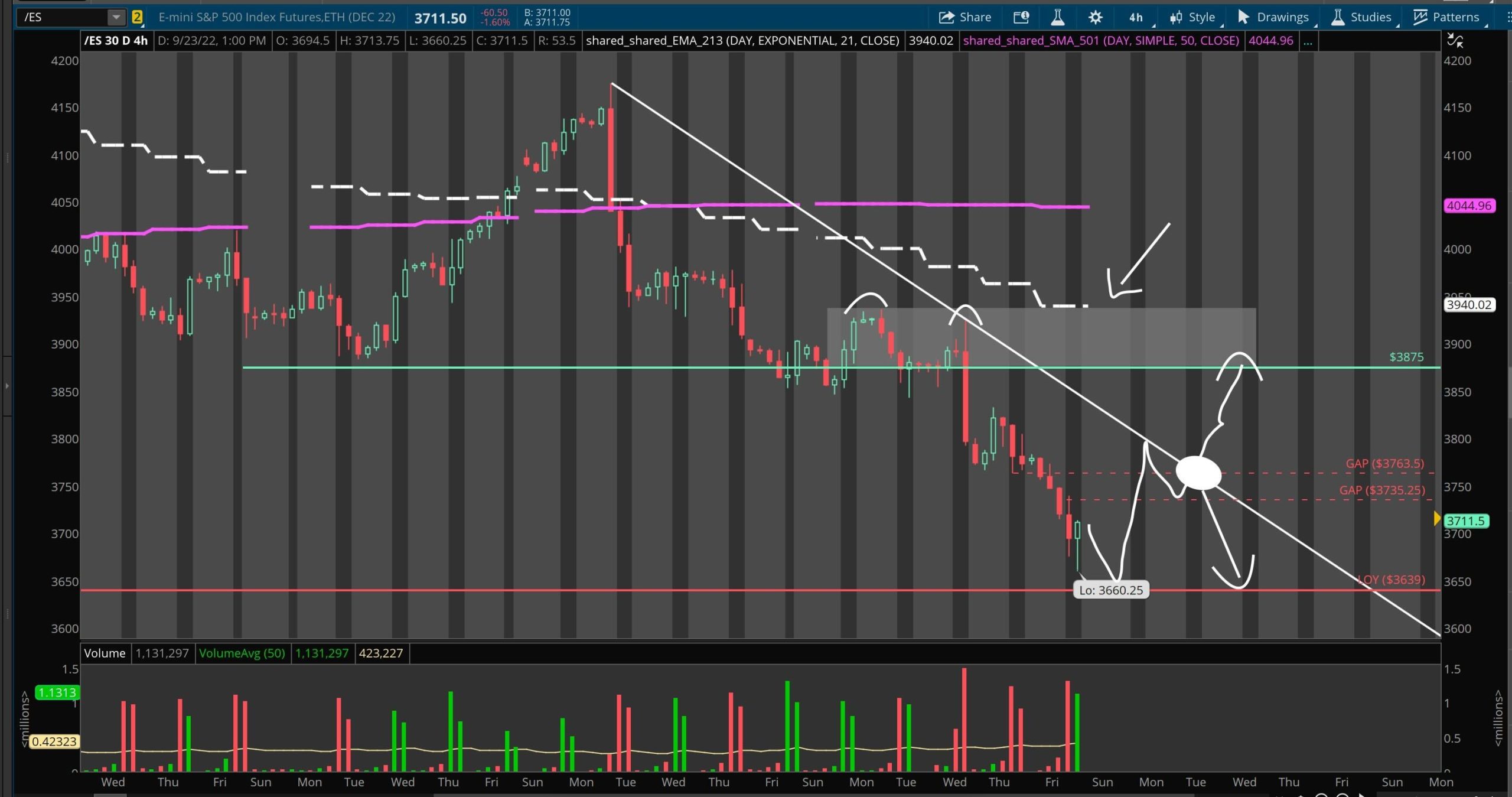Click the O: 3694.5 open value
This screenshot has width=1512, height=797.
tap(302, 41)
